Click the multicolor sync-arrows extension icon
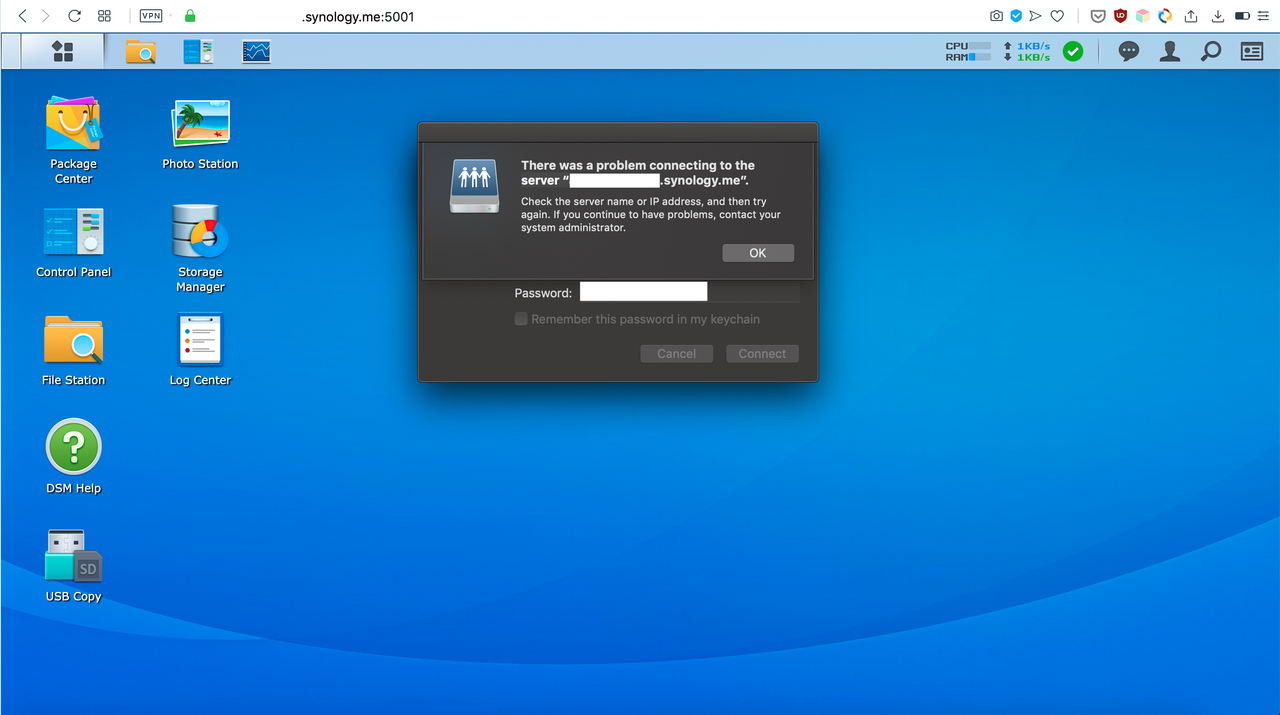The height and width of the screenshot is (715, 1280). pos(1165,16)
